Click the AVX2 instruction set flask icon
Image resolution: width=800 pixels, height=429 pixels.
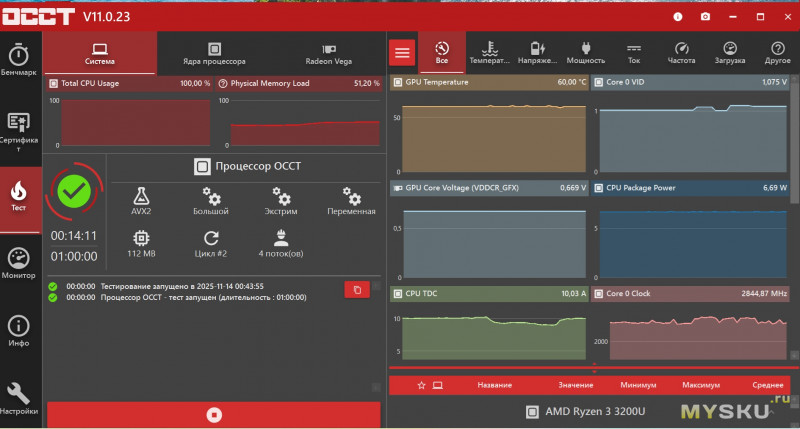pos(141,196)
